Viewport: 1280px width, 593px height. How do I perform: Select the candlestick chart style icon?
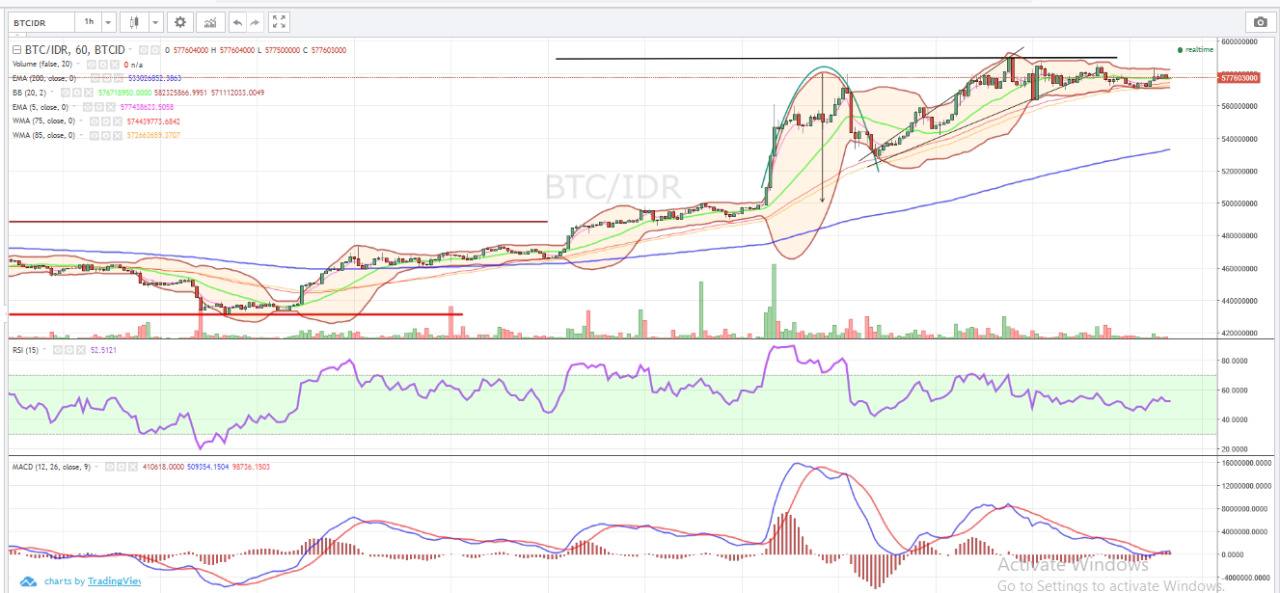134,21
